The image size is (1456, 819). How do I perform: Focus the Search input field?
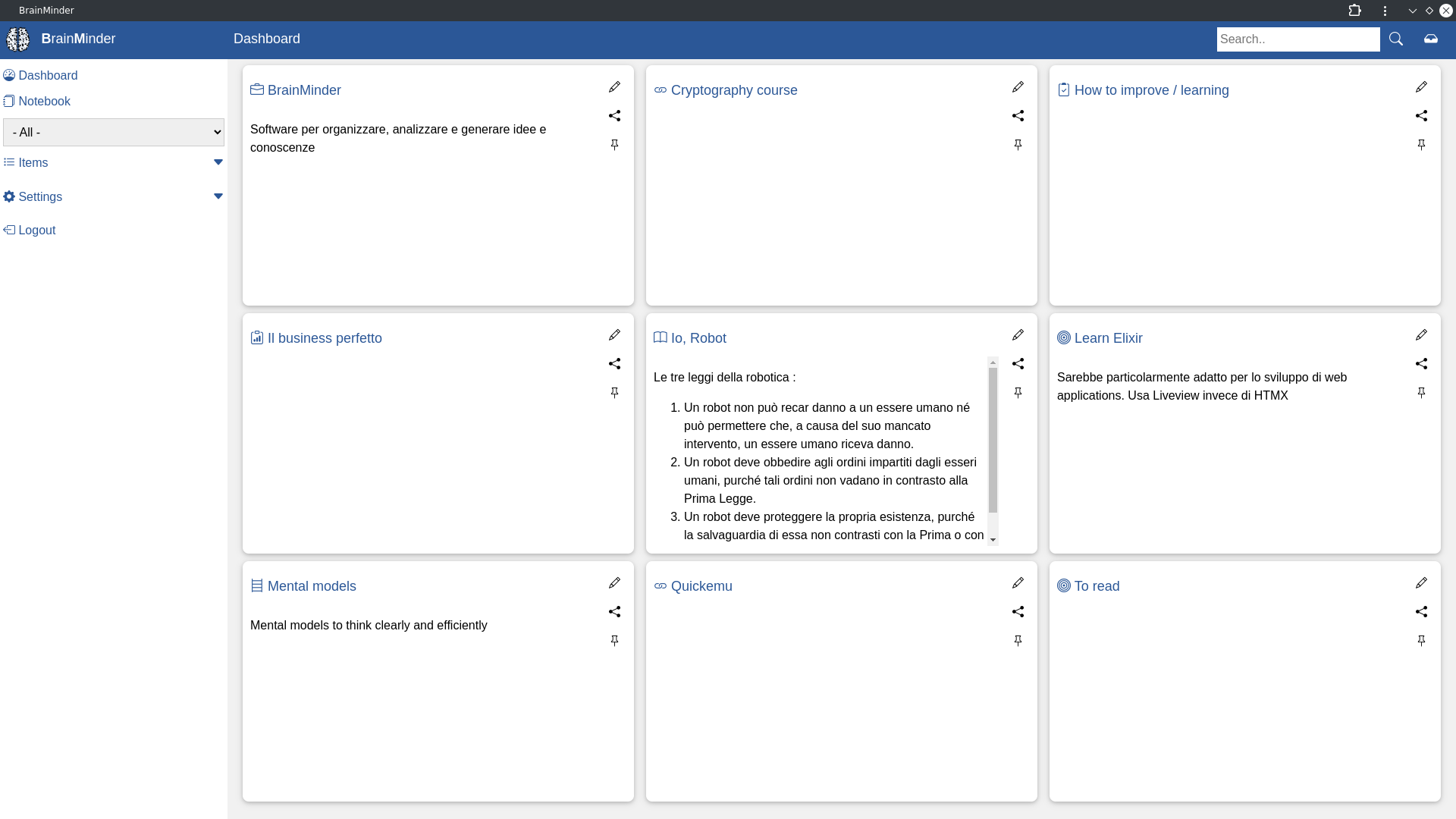pos(1298,39)
